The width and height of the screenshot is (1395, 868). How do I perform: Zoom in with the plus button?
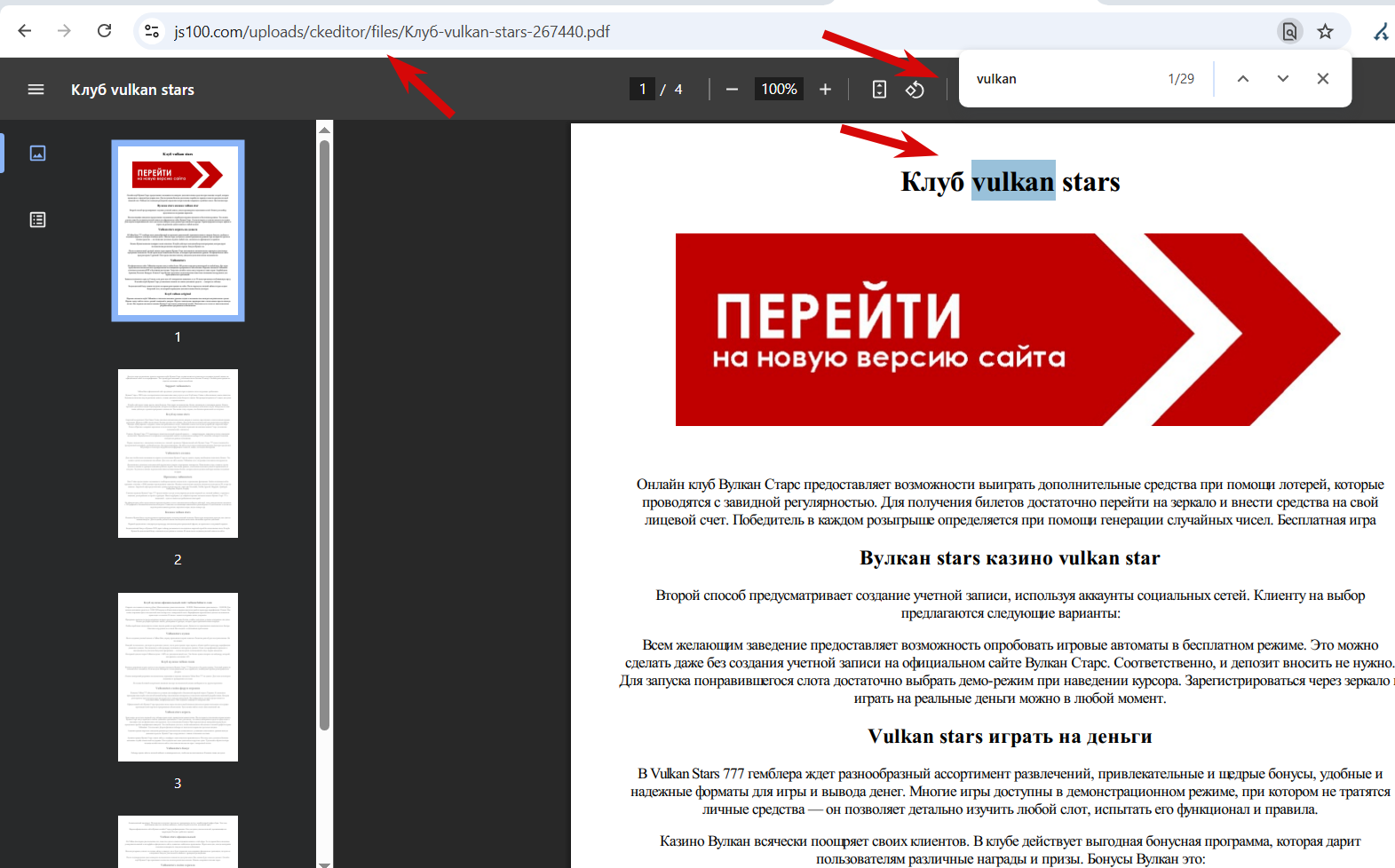825,89
